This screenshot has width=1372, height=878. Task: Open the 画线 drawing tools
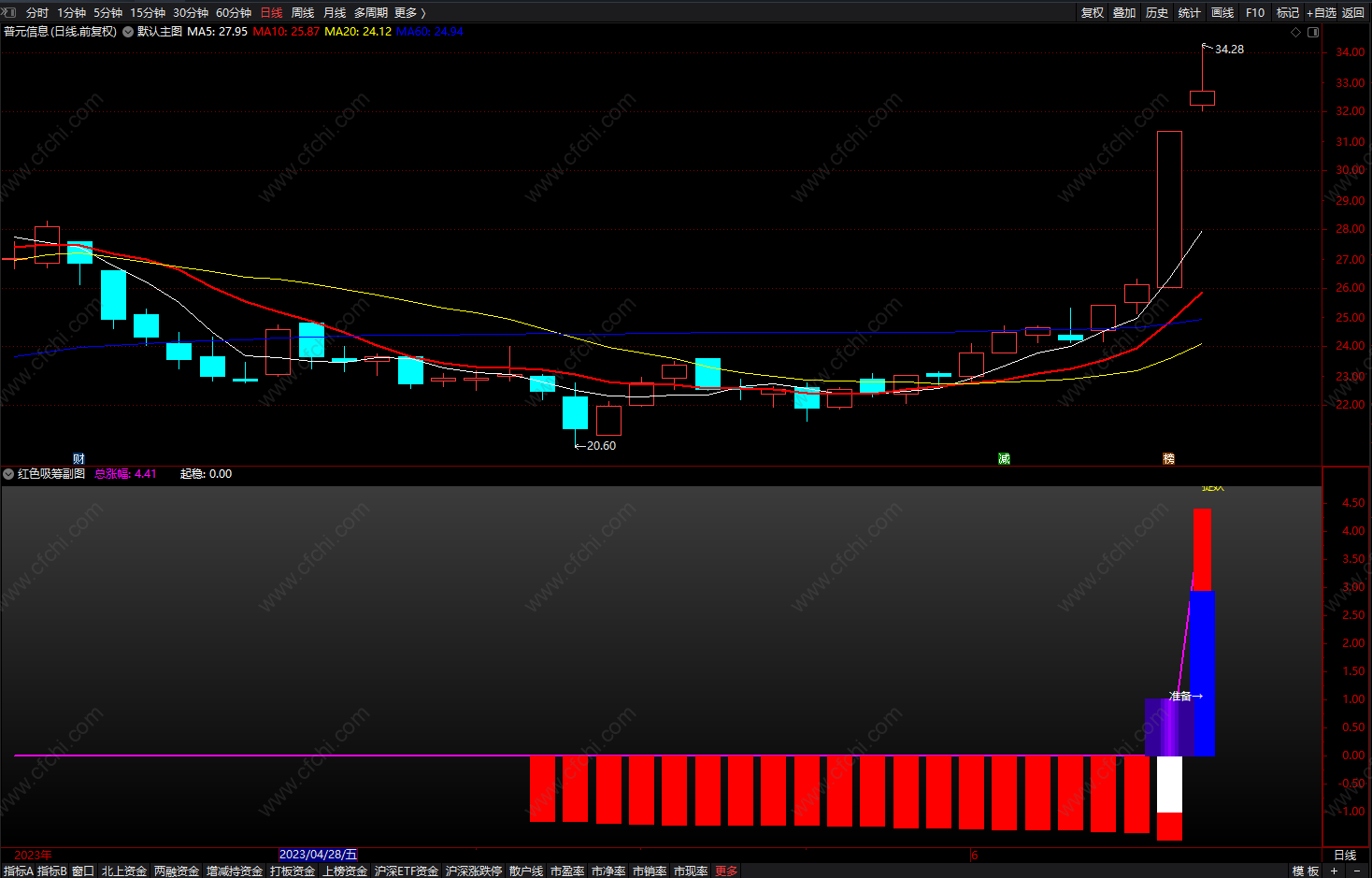point(1222,12)
